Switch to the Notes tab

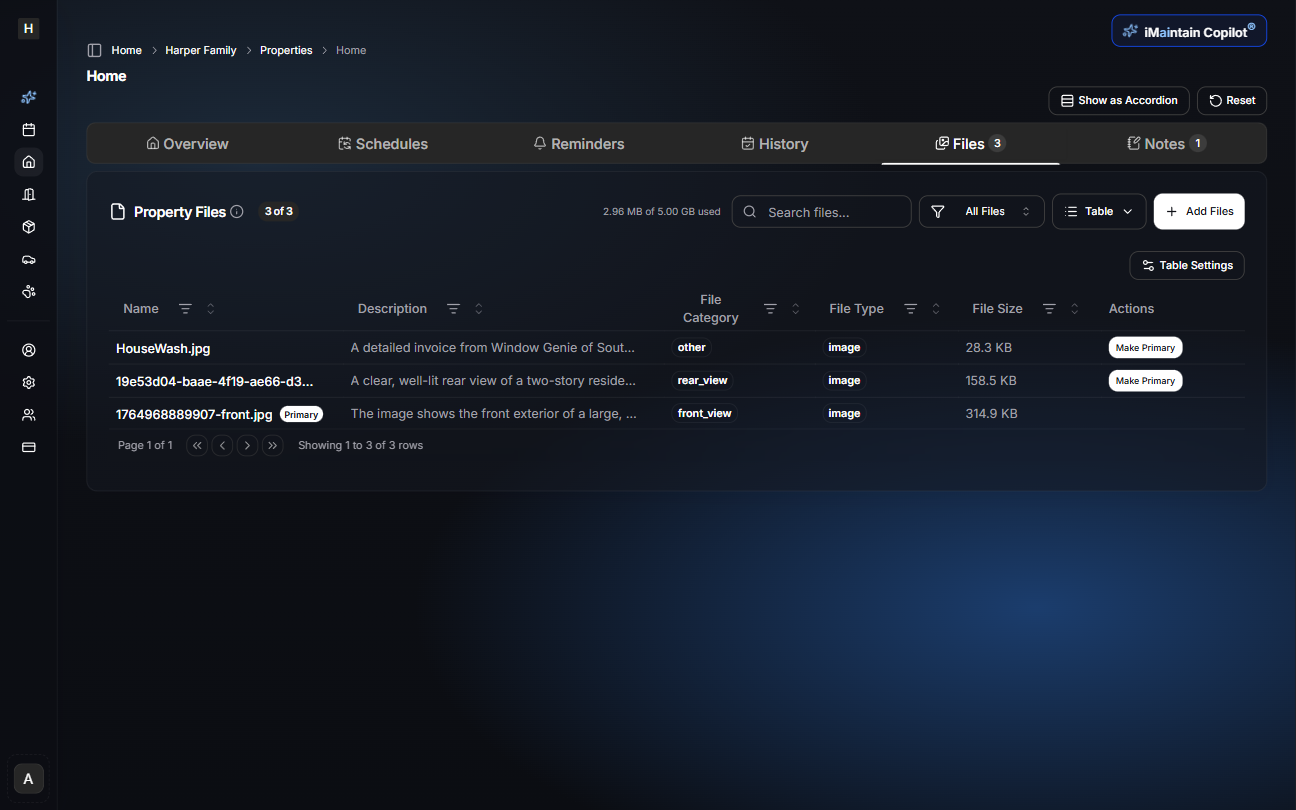click(x=1165, y=144)
